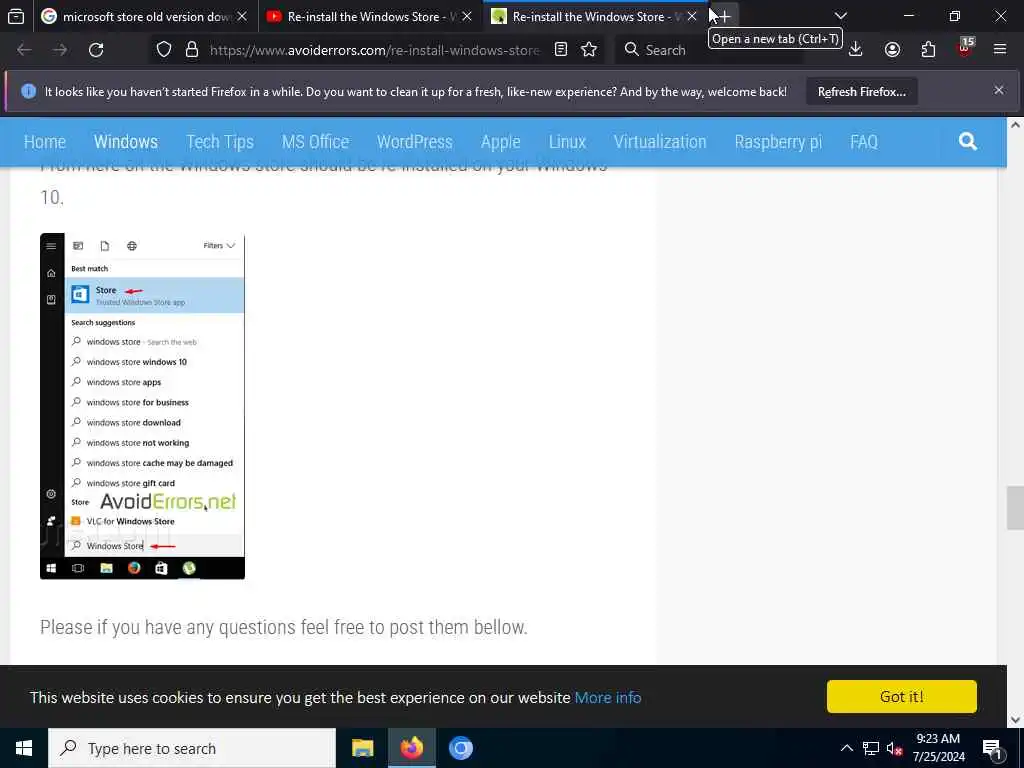Click the taskbar Type here to search box
Viewport: 1024px width, 768px height.
tap(192, 748)
